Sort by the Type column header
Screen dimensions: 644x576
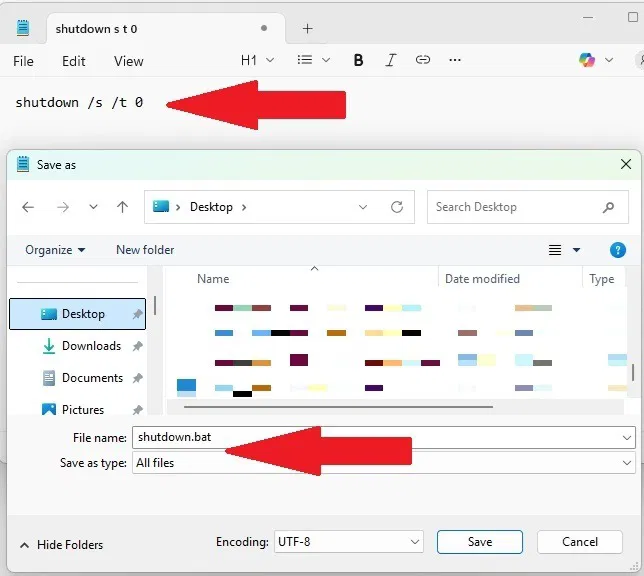coord(602,279)
